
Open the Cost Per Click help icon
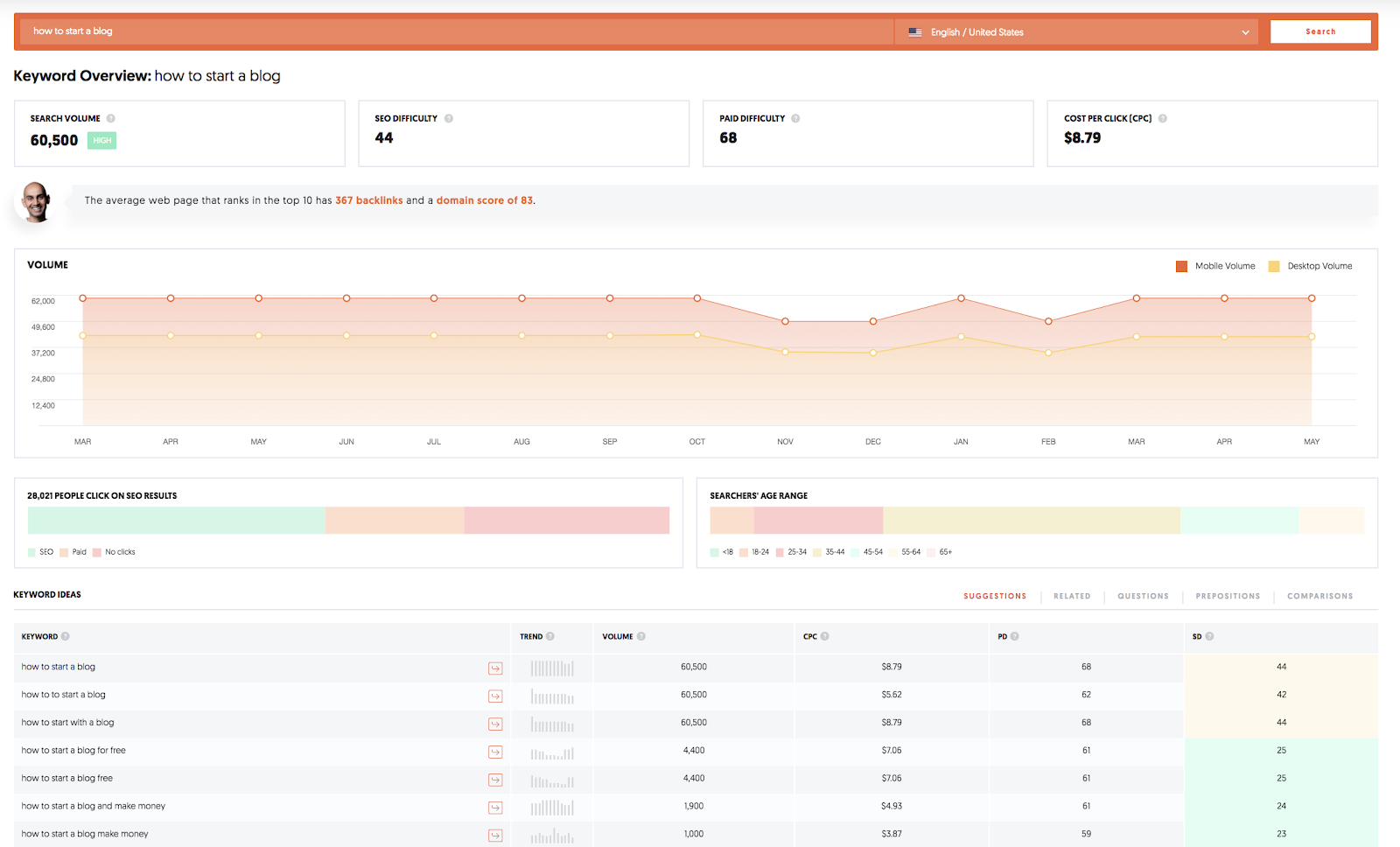tap(1162, 118)
